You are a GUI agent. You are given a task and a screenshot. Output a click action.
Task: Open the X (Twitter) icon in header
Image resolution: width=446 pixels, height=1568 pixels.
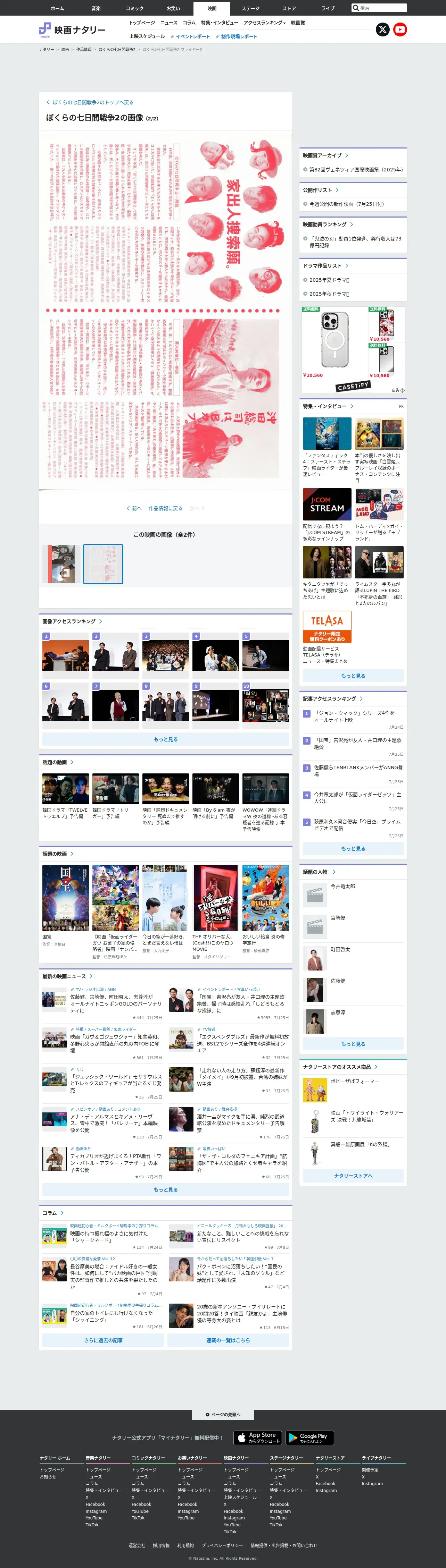382,29
